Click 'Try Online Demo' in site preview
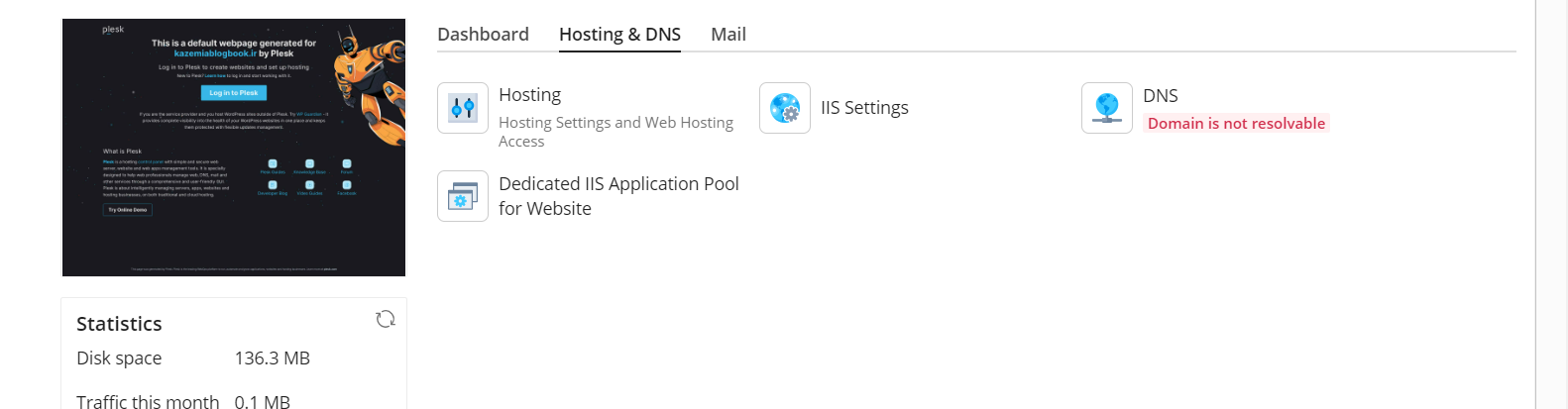Viewport: 1568px width, 409px height. (128, 210)
